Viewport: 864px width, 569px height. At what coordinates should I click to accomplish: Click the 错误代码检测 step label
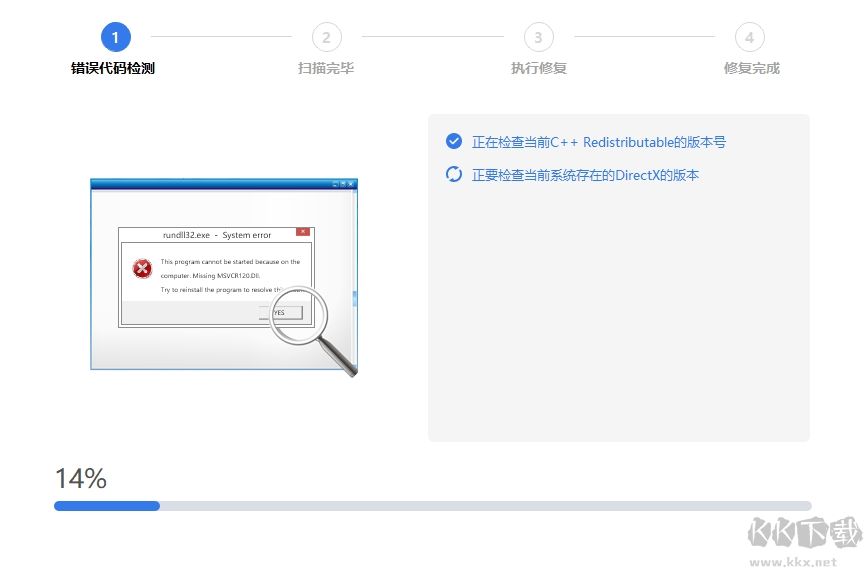point(113,68)
